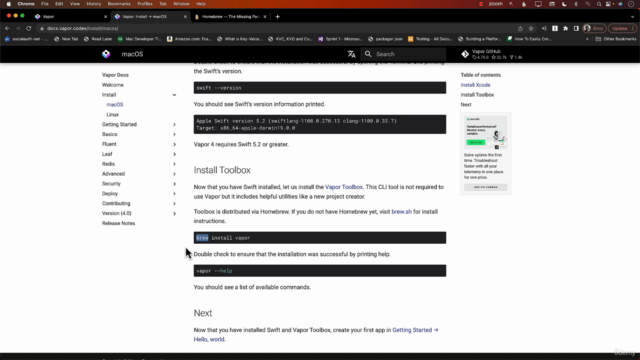Viewport: 640px width, 360px height.
Task: Expand the Fluent sidebar section
Action: (x=174, y=144)
